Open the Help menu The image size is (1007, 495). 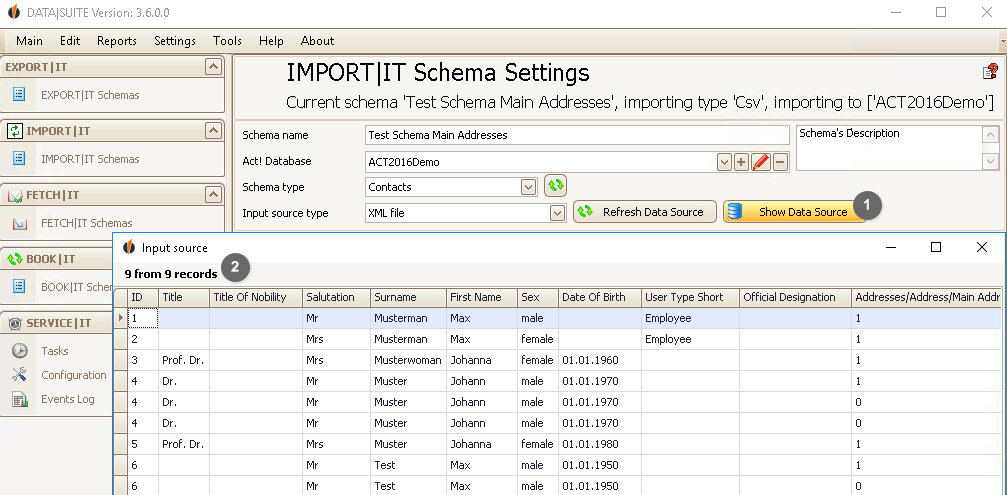pos(271,40)
